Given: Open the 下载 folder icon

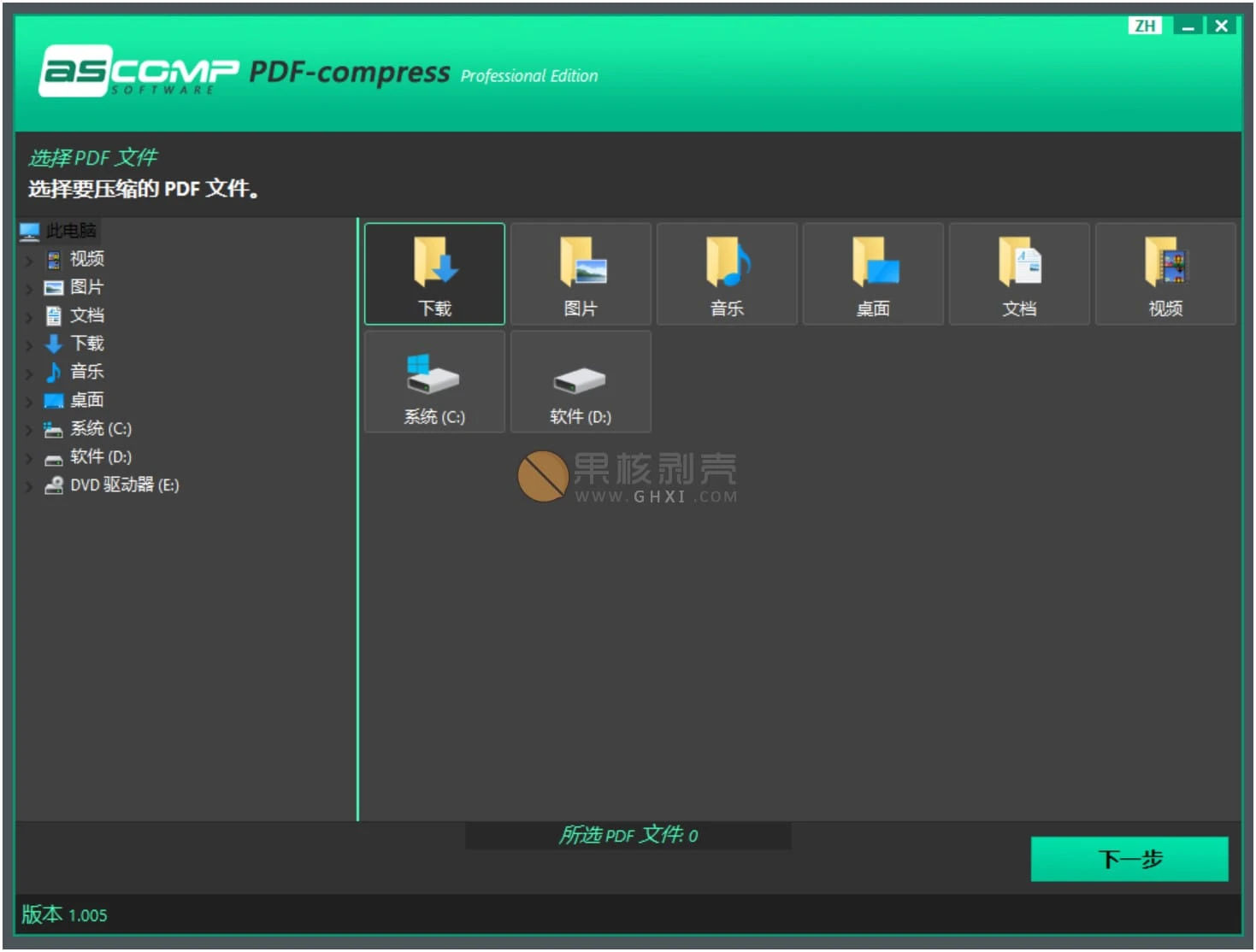Looking at the screenshot, I should pyautogui.click(x=434, y=272).
